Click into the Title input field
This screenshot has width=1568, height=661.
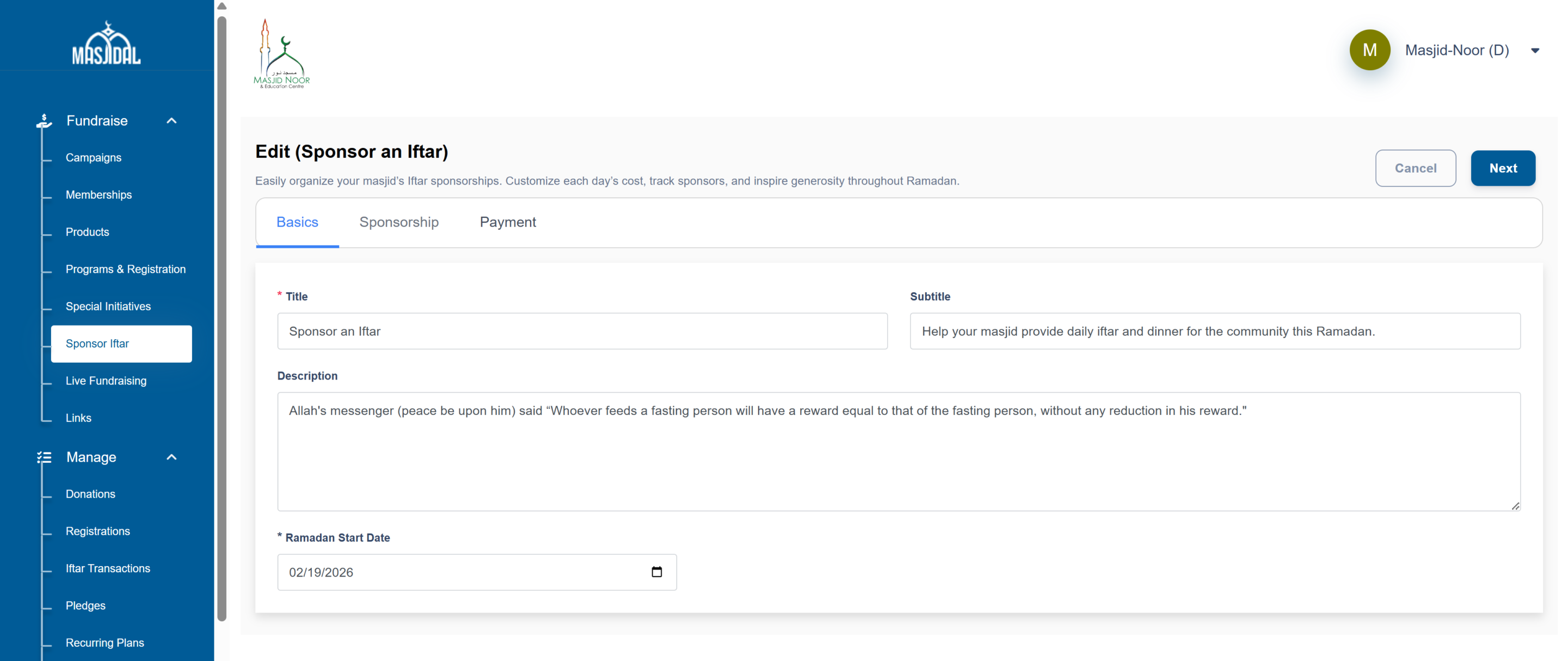coord(582,332)
